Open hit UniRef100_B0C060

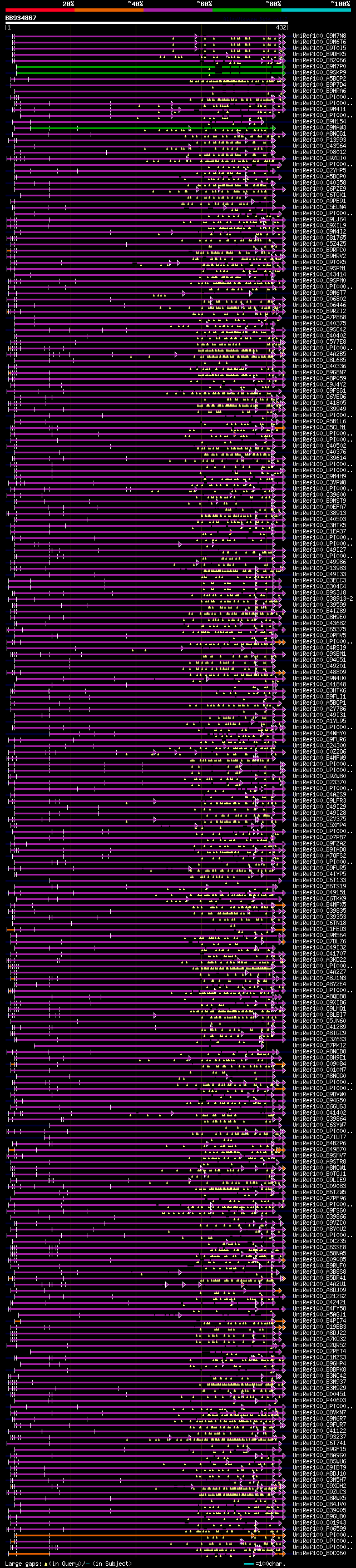click(319, 1554)
